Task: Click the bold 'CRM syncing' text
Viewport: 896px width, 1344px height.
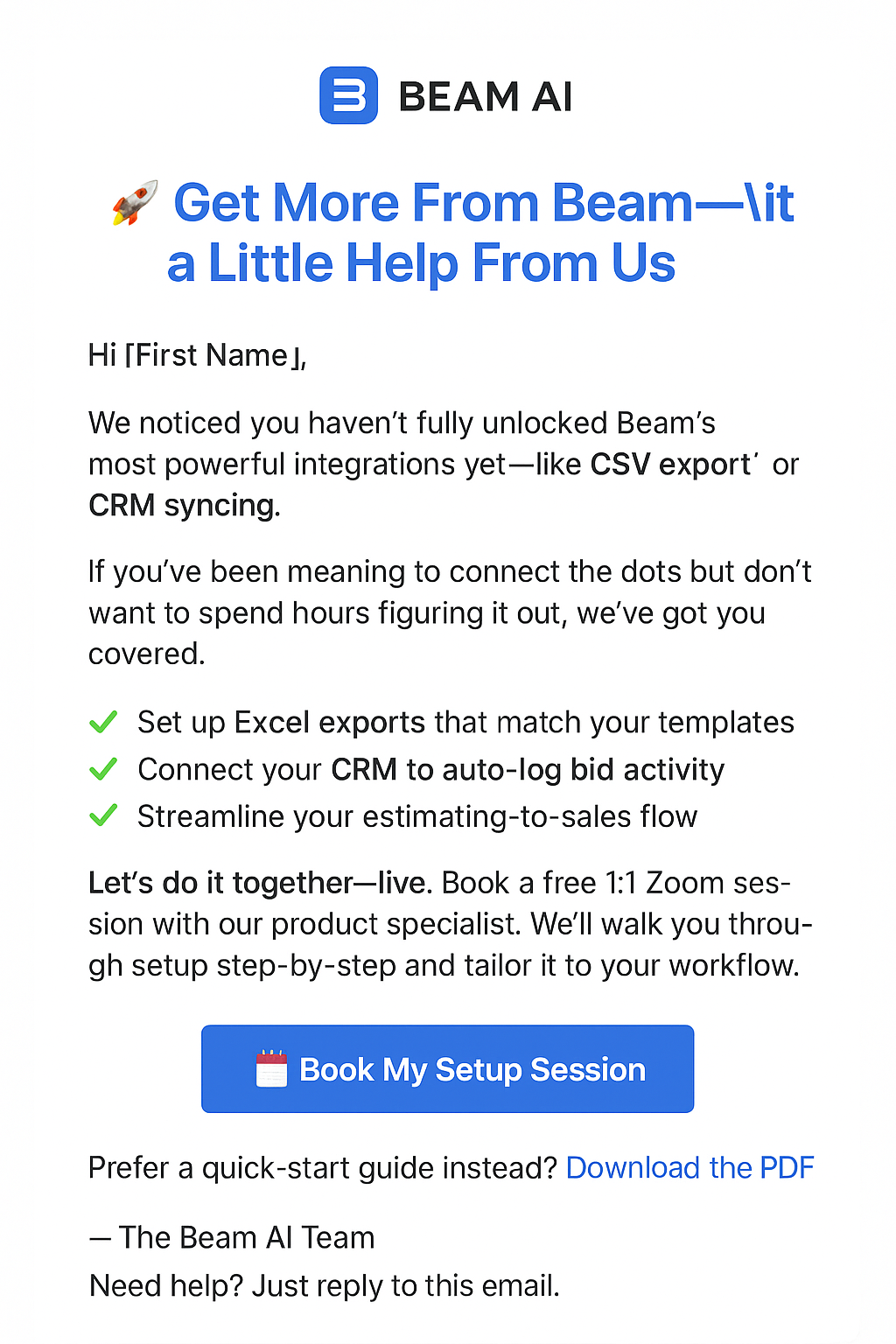Action: [x=185, y=506]
